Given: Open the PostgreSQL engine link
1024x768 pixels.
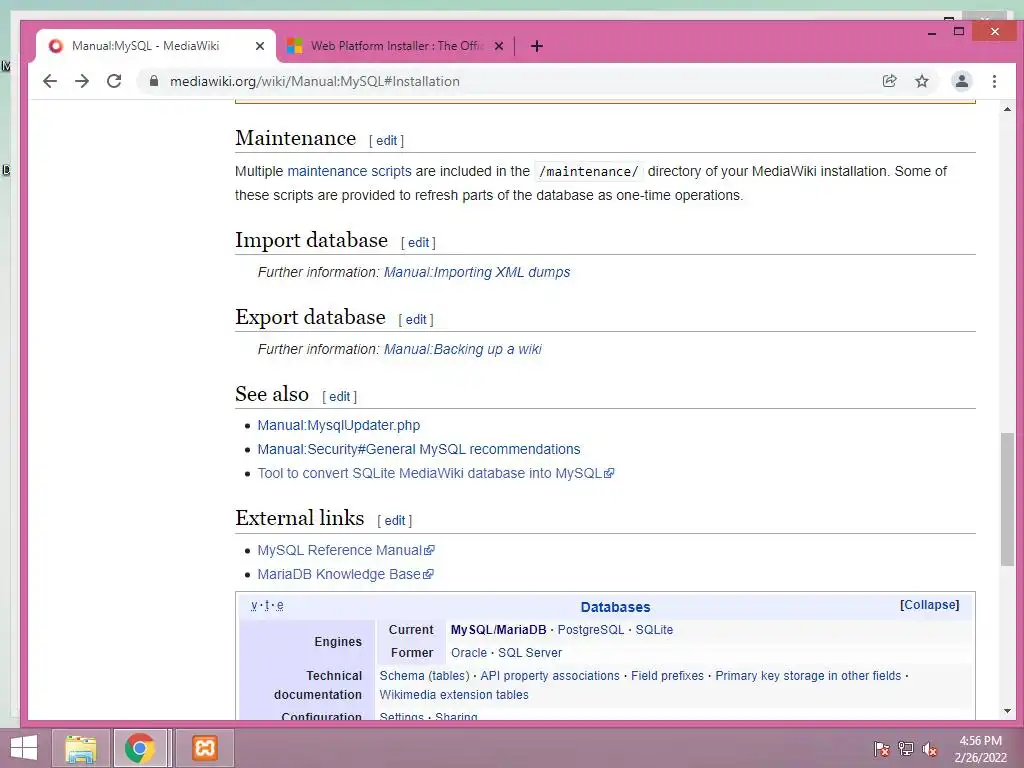Looking at the screenshot, I should (590, 630).
